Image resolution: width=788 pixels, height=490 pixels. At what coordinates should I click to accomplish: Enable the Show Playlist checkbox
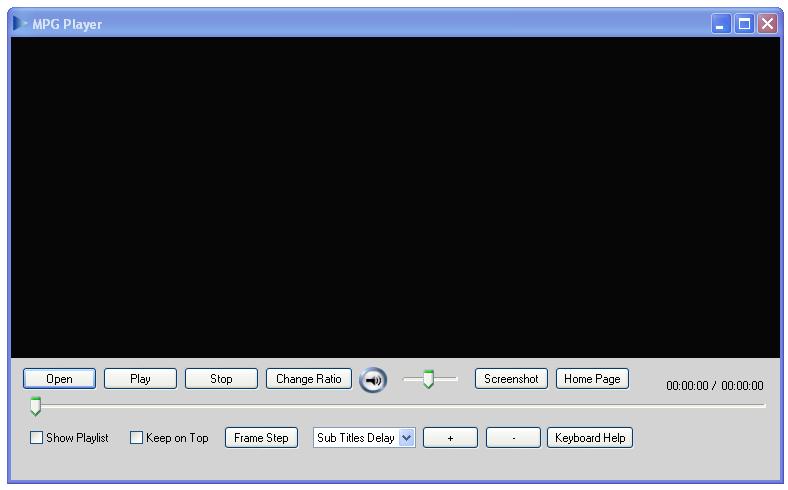coord(36,438)
